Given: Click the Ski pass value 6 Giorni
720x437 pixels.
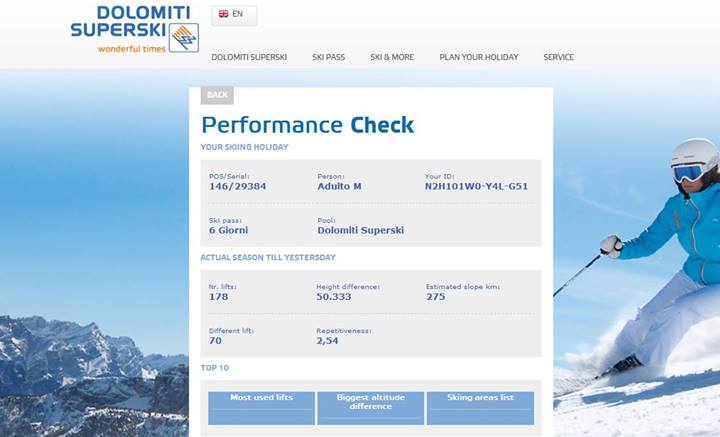Looking at the screenshot, I should coord(231,230).
